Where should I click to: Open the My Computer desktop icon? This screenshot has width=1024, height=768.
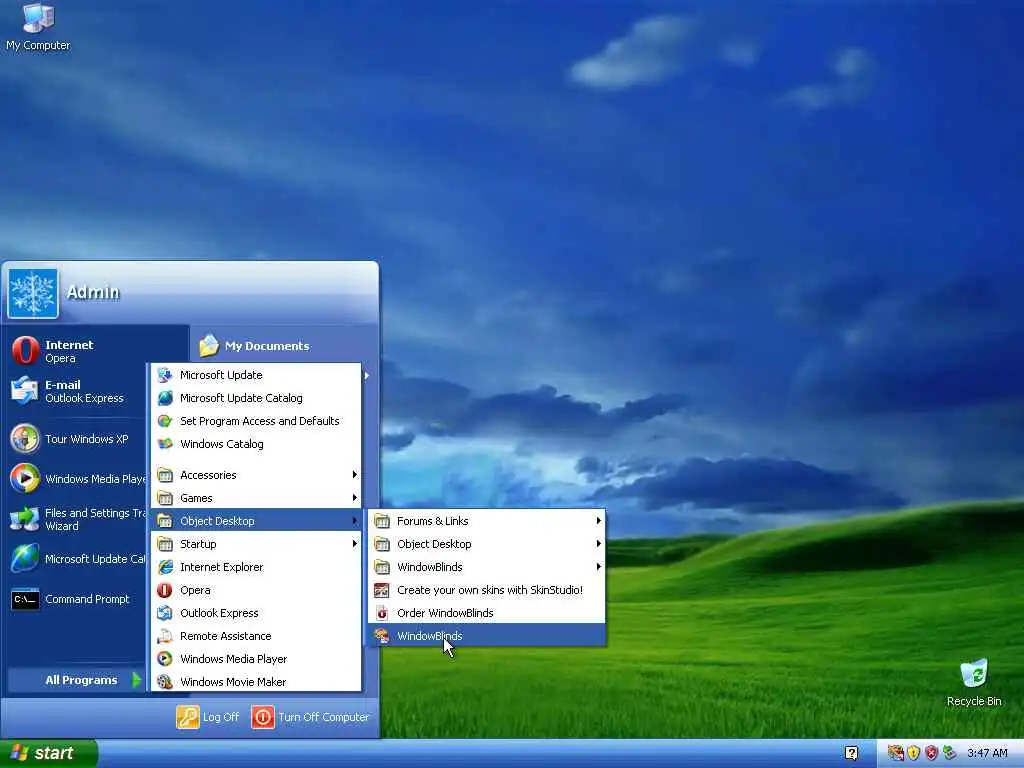tap(38, 26)
